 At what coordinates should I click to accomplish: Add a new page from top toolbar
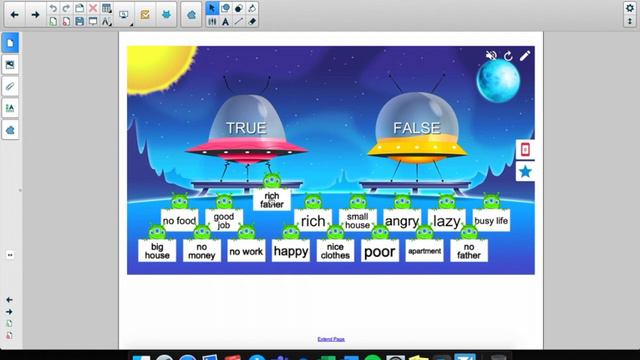[53, 22]
